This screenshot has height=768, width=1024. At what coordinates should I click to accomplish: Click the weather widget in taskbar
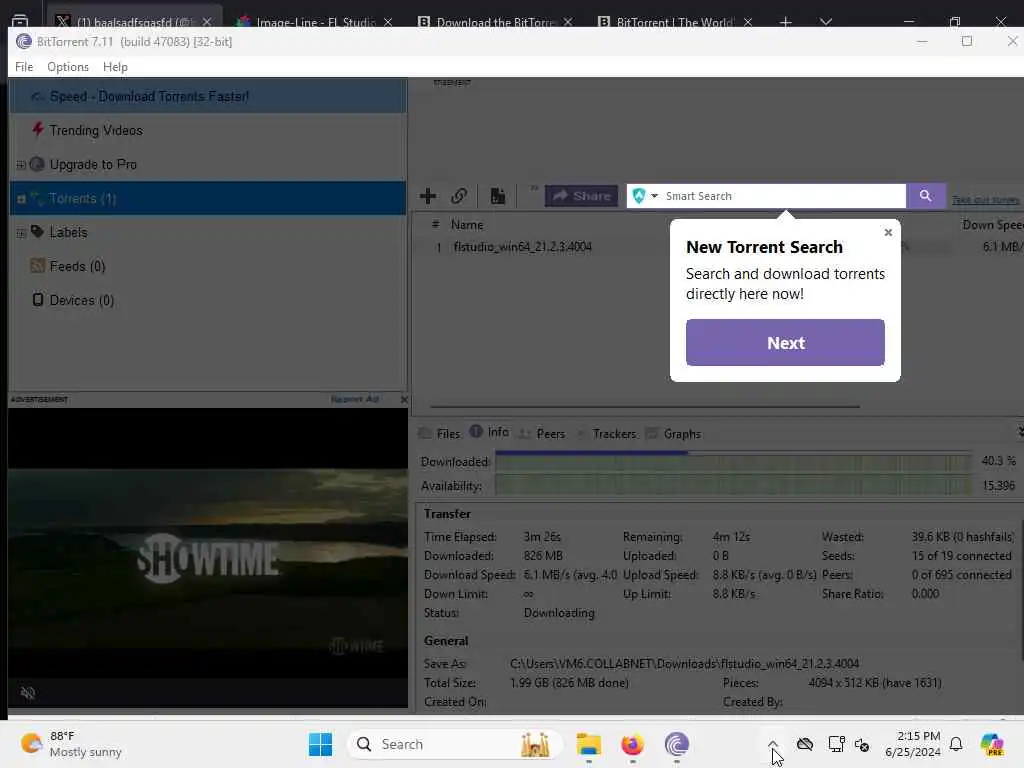71,744
